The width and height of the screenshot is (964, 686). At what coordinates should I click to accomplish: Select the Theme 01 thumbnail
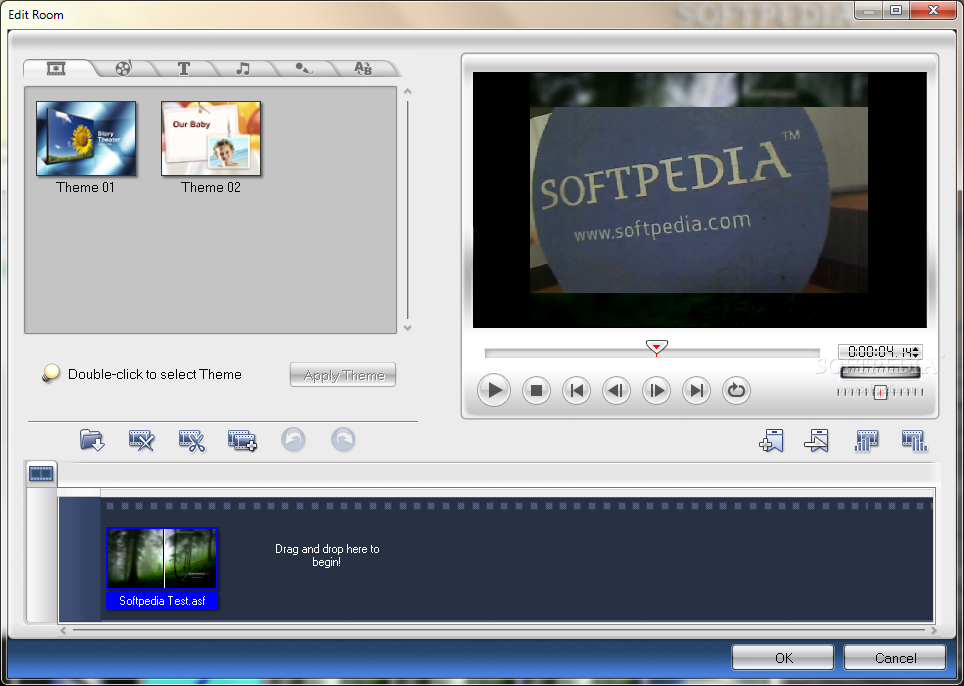tap(86, 138)
